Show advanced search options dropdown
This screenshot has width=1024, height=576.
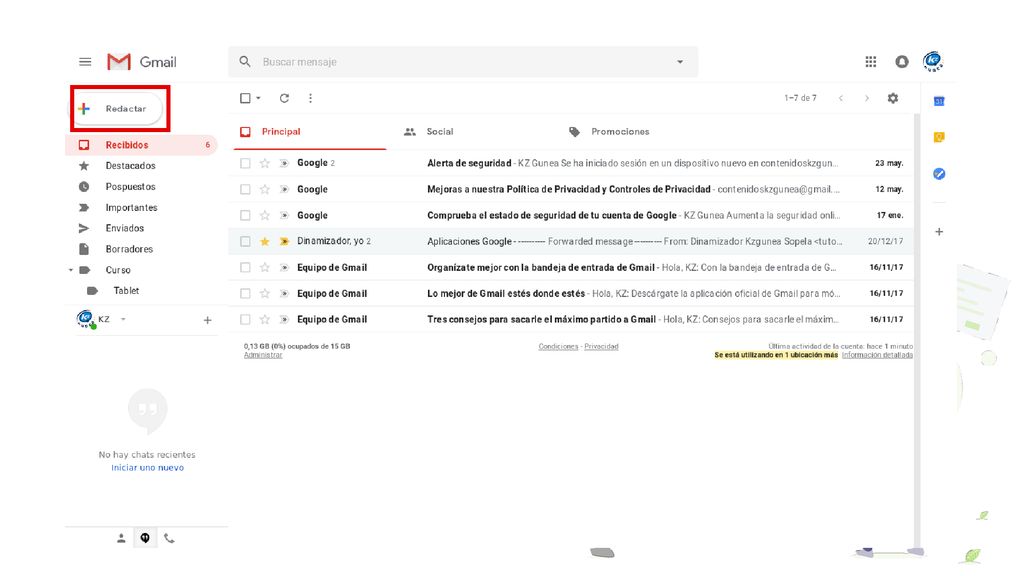tap(680, 62)
